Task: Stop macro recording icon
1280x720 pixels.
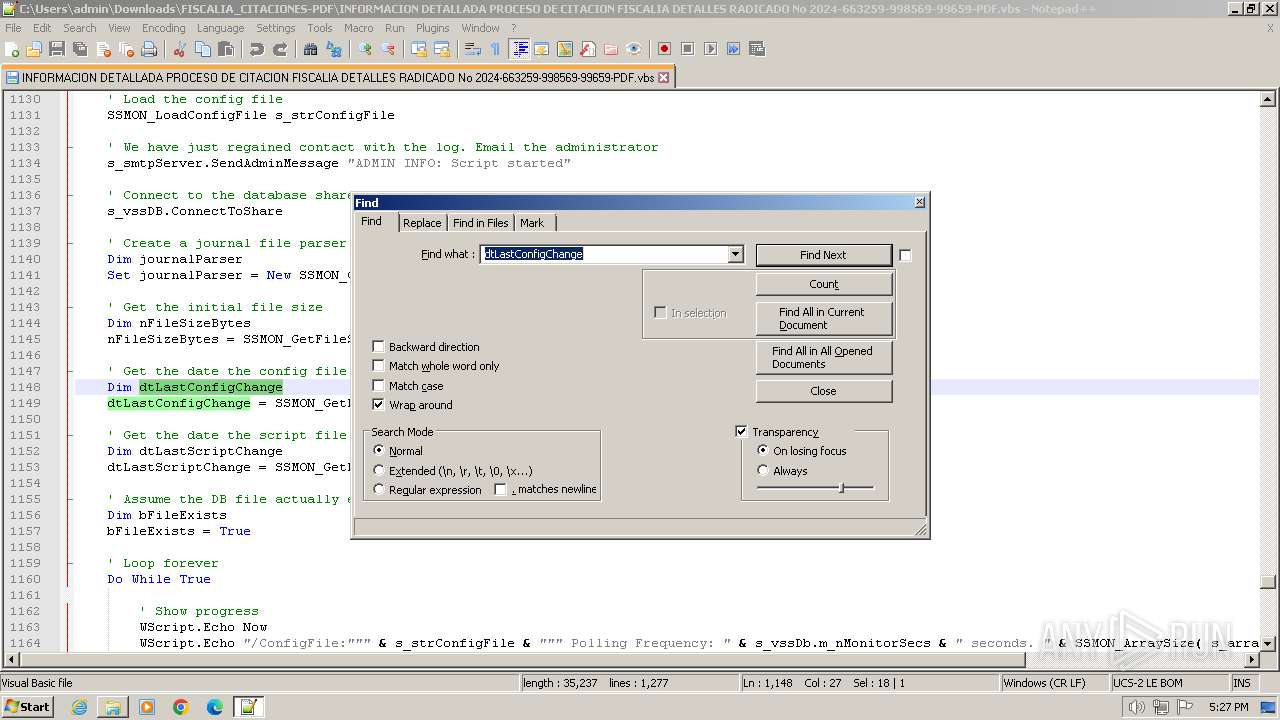Action: tap(688, 49)
